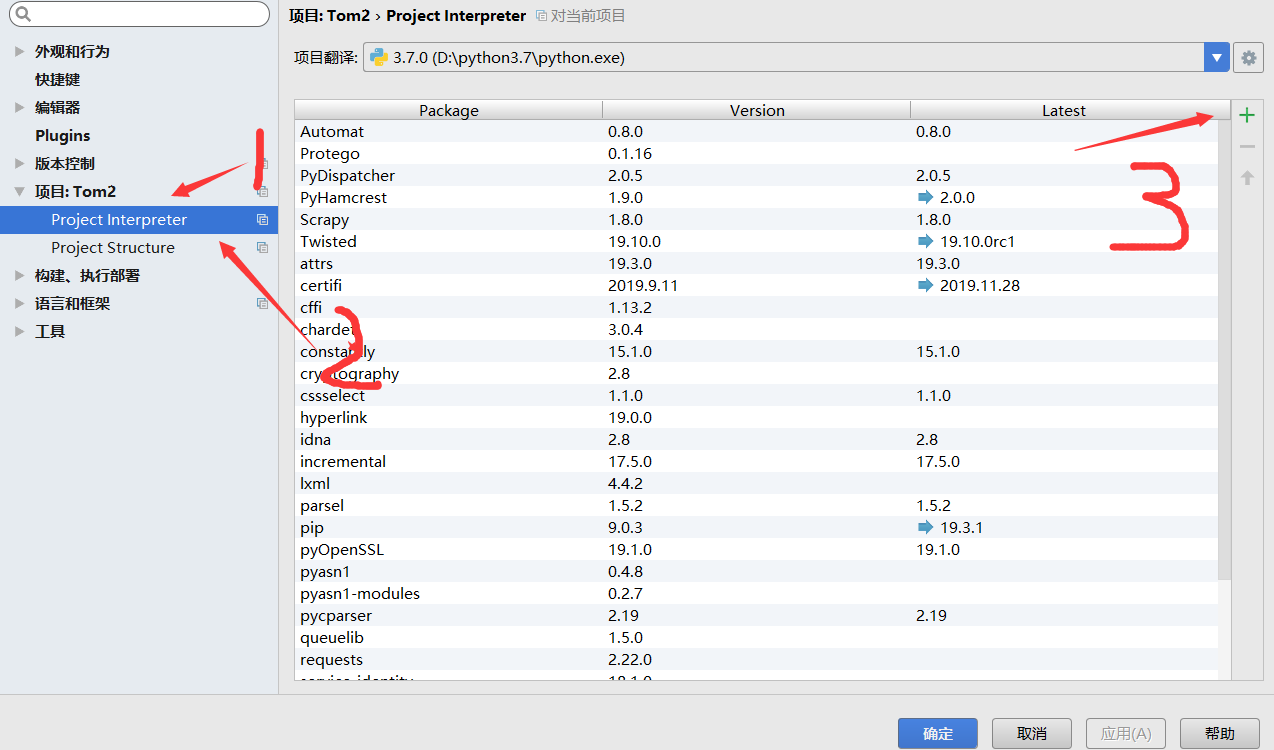Select the pyasn1-modules package row
Viewport: 1274px width, 750px height.
(757, 593)
